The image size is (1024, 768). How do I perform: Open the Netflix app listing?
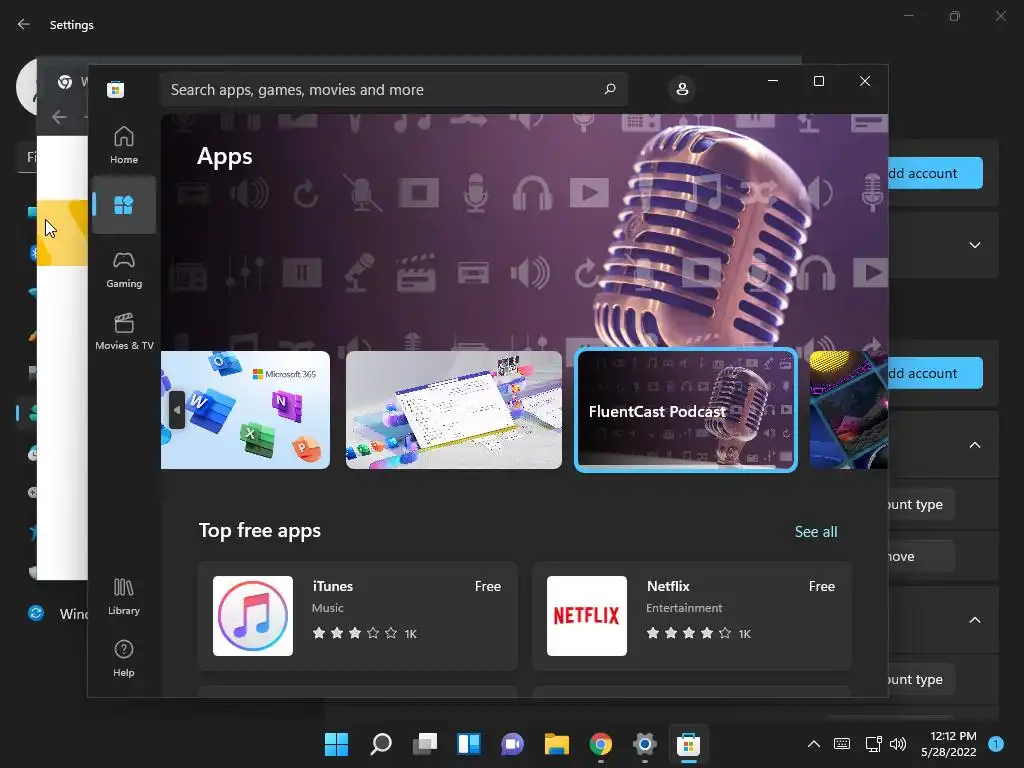point(692,616)
